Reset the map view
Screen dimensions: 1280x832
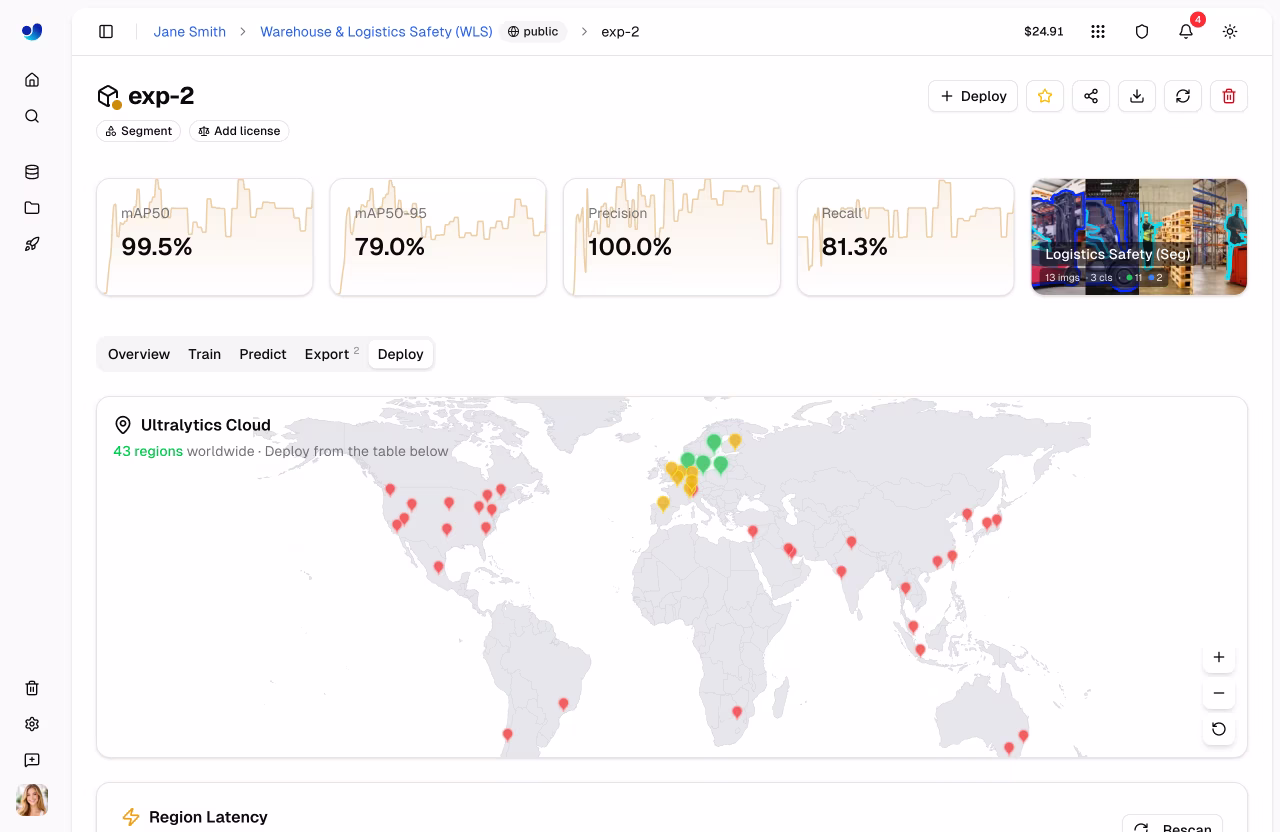(x=1219, y=729)
